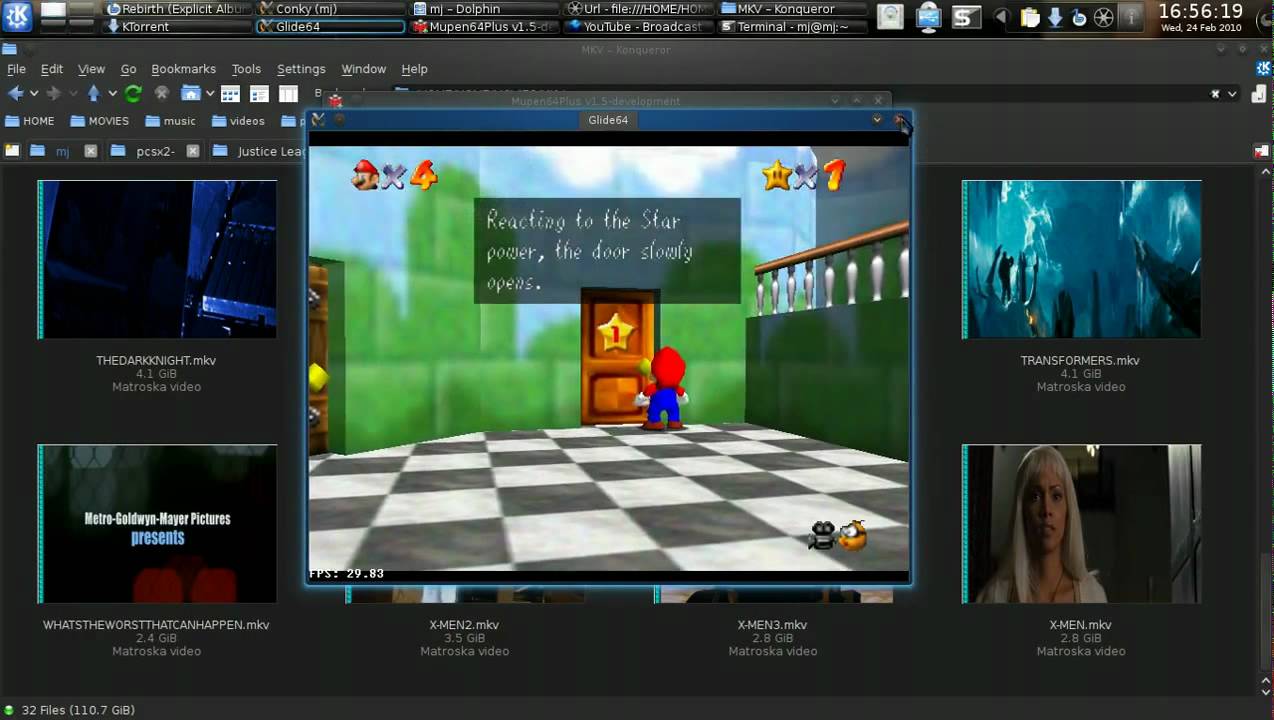Viewport: 1274px width, 720px height.
Task: Switch to Rebirth (Explicit Album) taskbar entry
Action: click(176, 9)
